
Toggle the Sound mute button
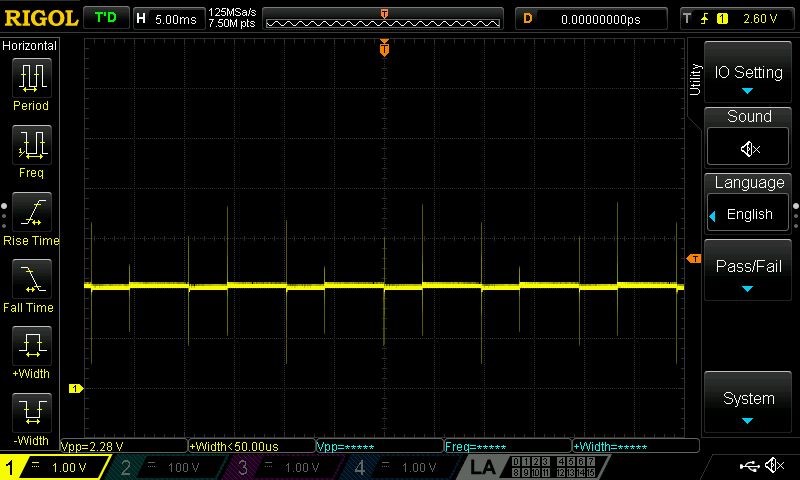(x=748, y=148)
